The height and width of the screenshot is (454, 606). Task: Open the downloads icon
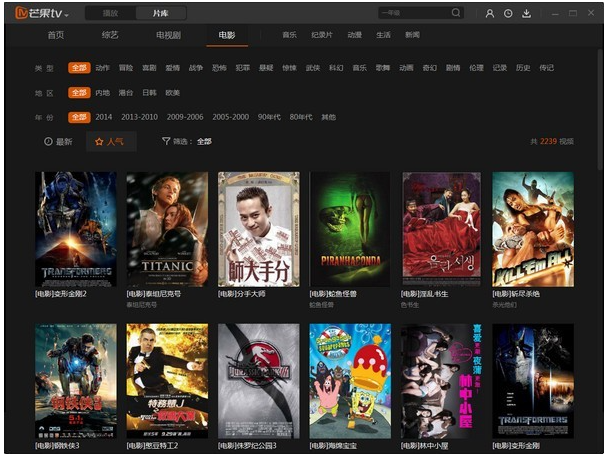[x=526, y=14]
